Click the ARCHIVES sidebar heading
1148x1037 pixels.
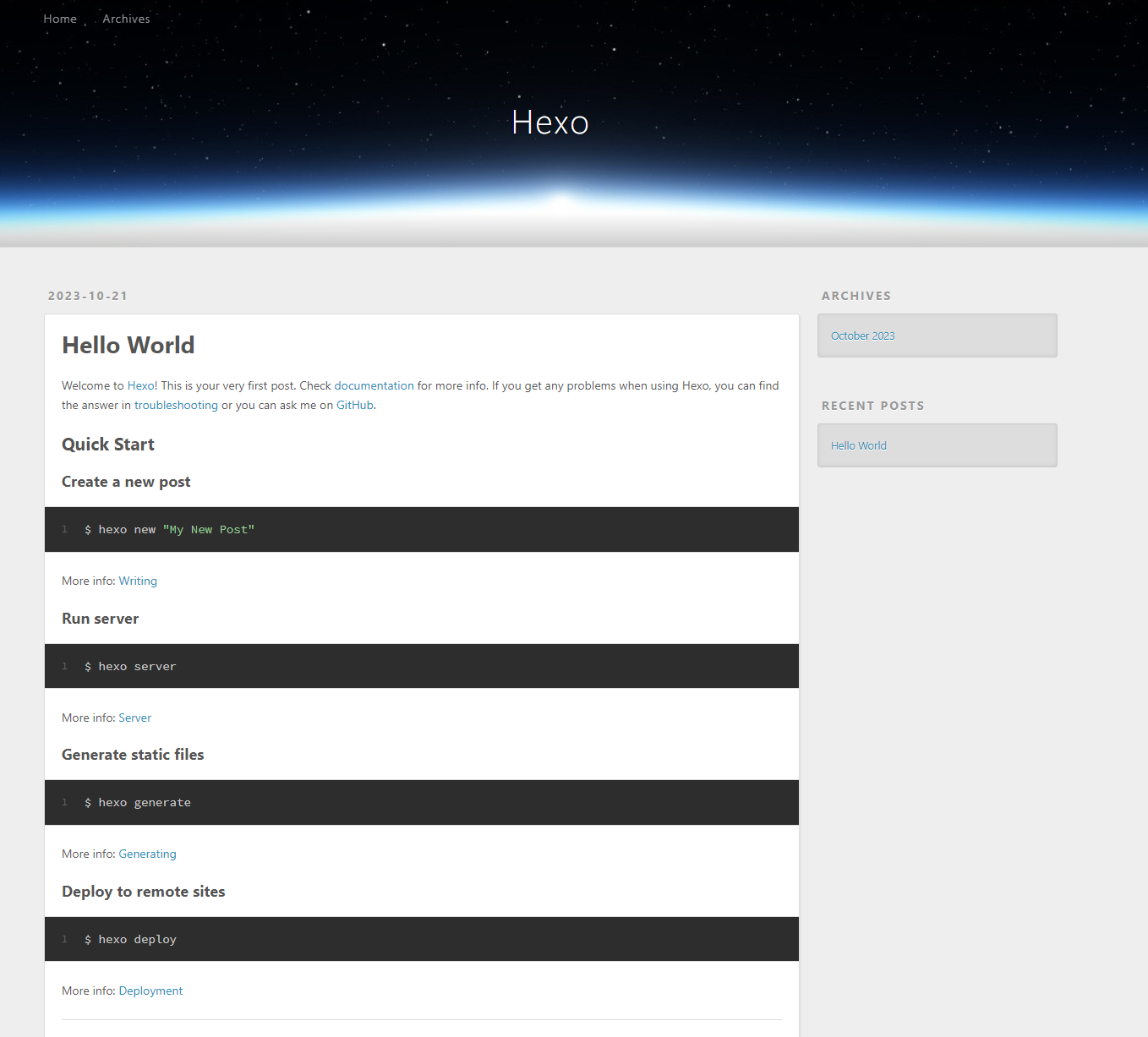pos(856,296)
